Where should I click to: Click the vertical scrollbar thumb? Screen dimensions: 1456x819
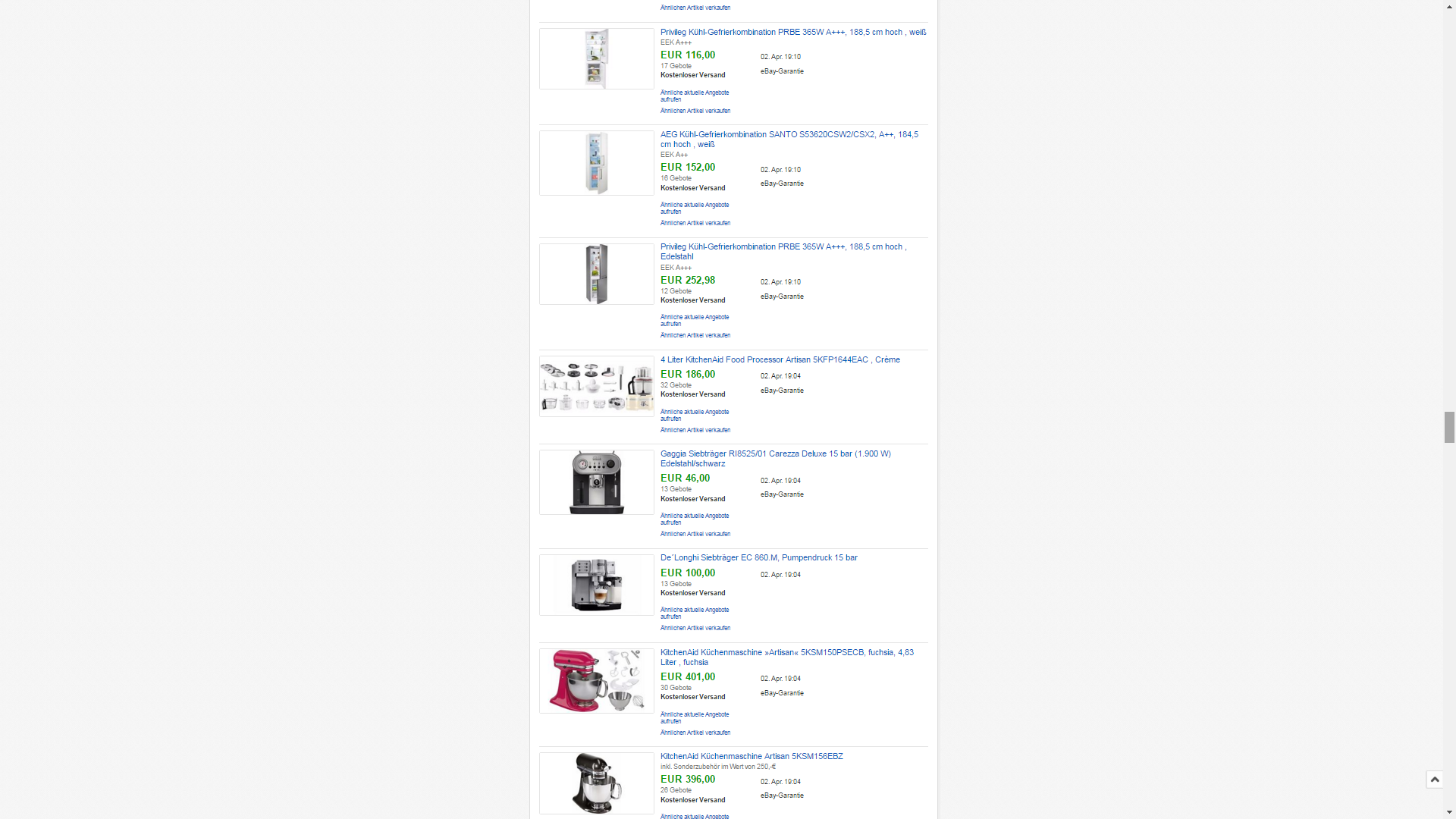point(1449,427)
